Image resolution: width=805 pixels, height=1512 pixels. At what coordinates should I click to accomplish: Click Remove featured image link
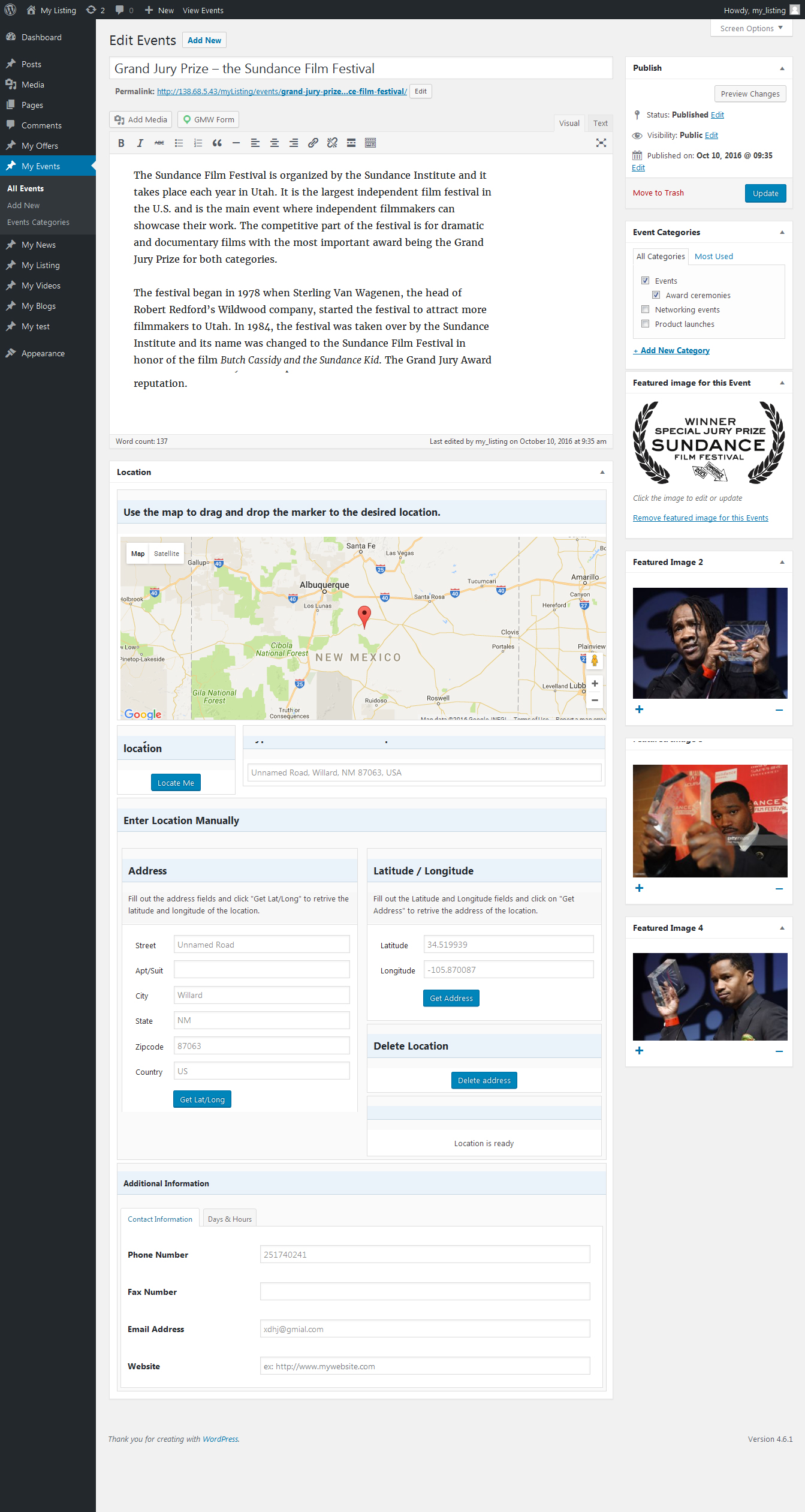(701, 518)
